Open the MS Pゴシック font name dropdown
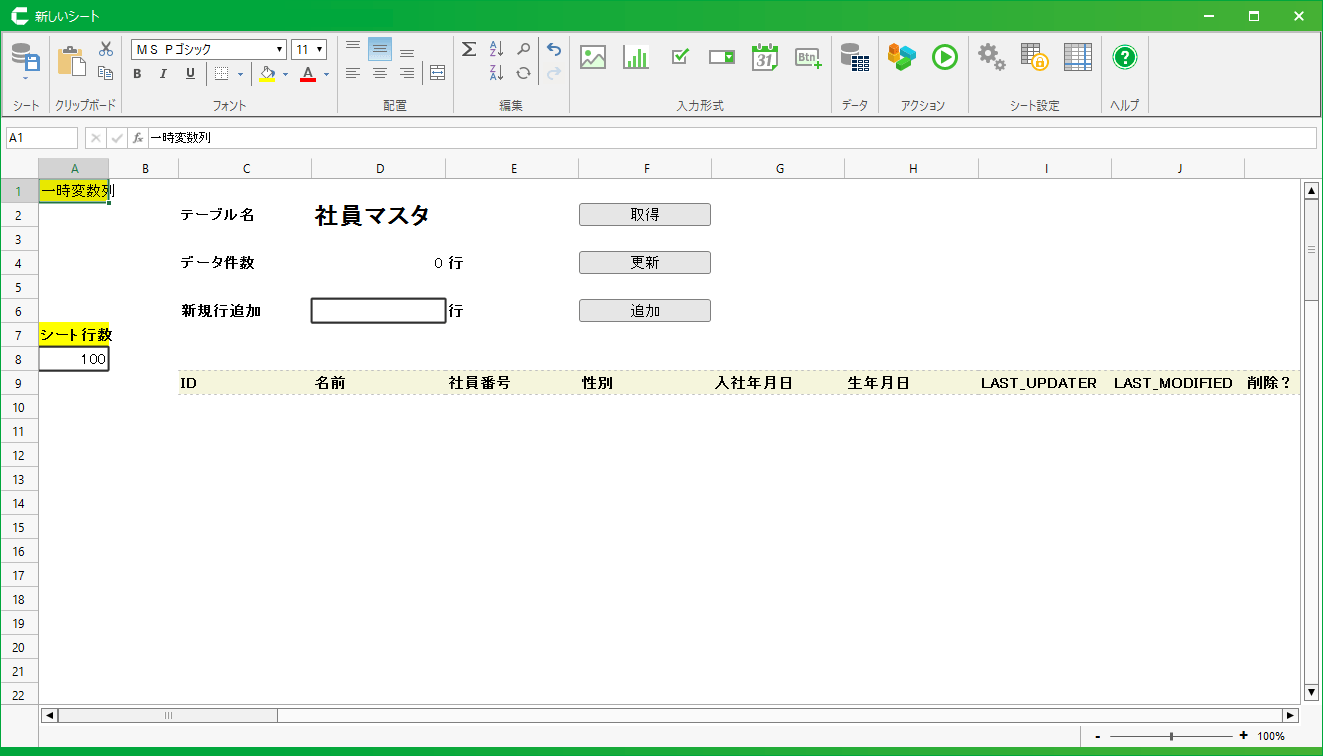Viewport: 1323px width, 756px height. (280, 50)
